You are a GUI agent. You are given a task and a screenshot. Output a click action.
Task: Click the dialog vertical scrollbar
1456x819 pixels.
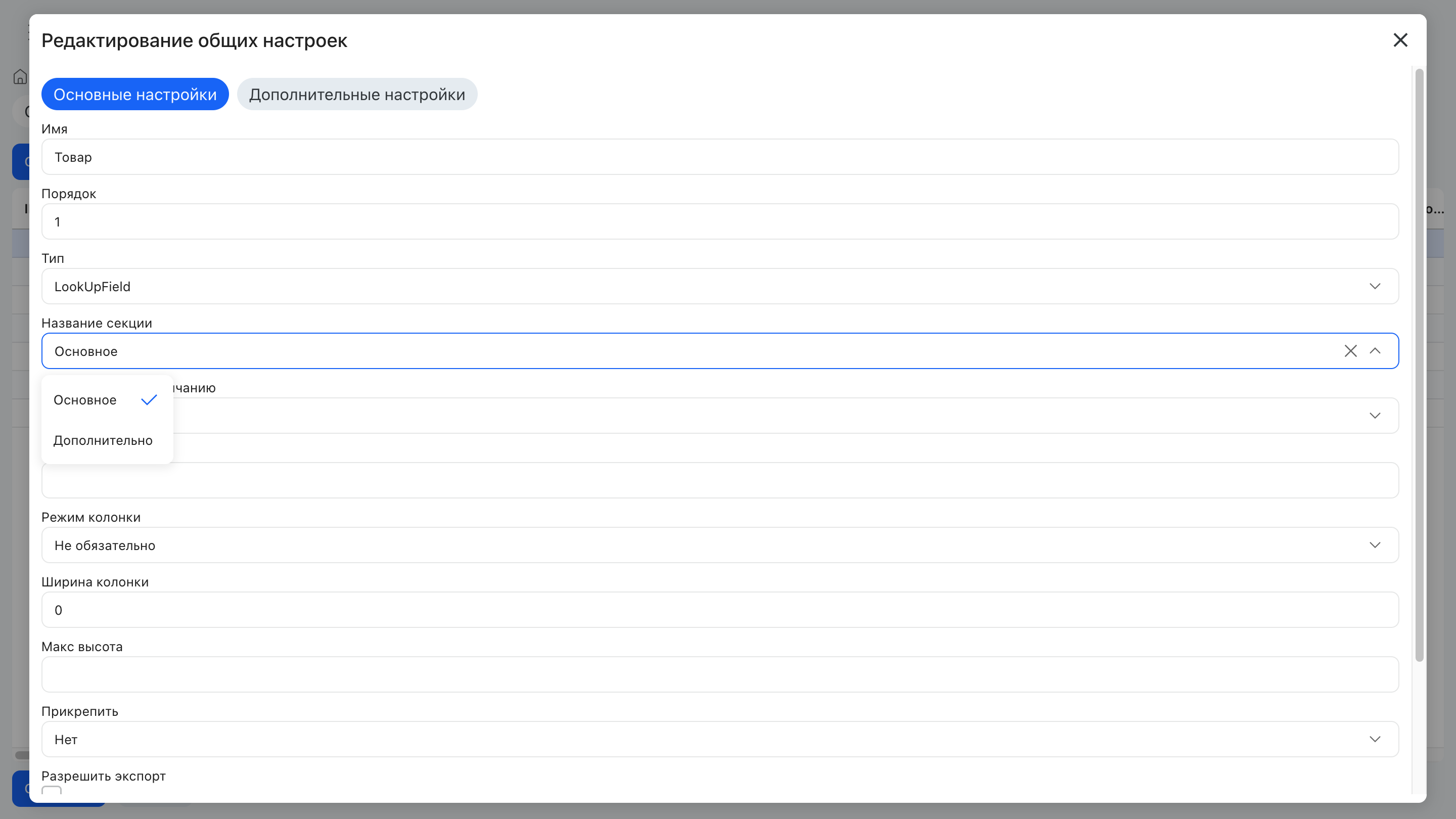click(x=1419, y=365)
